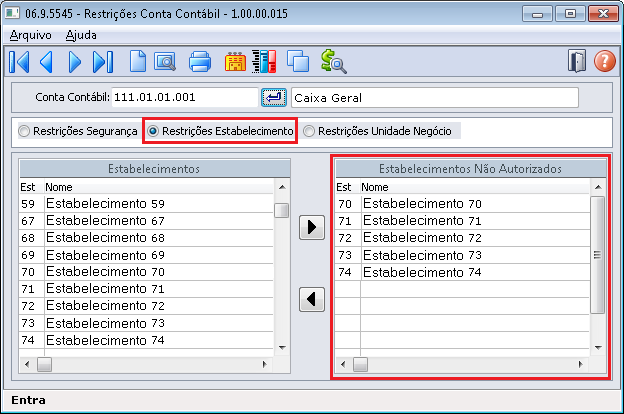Screen dimensions: 624x414
Task: Open the Arquivo menu
Action: point(30,35)
